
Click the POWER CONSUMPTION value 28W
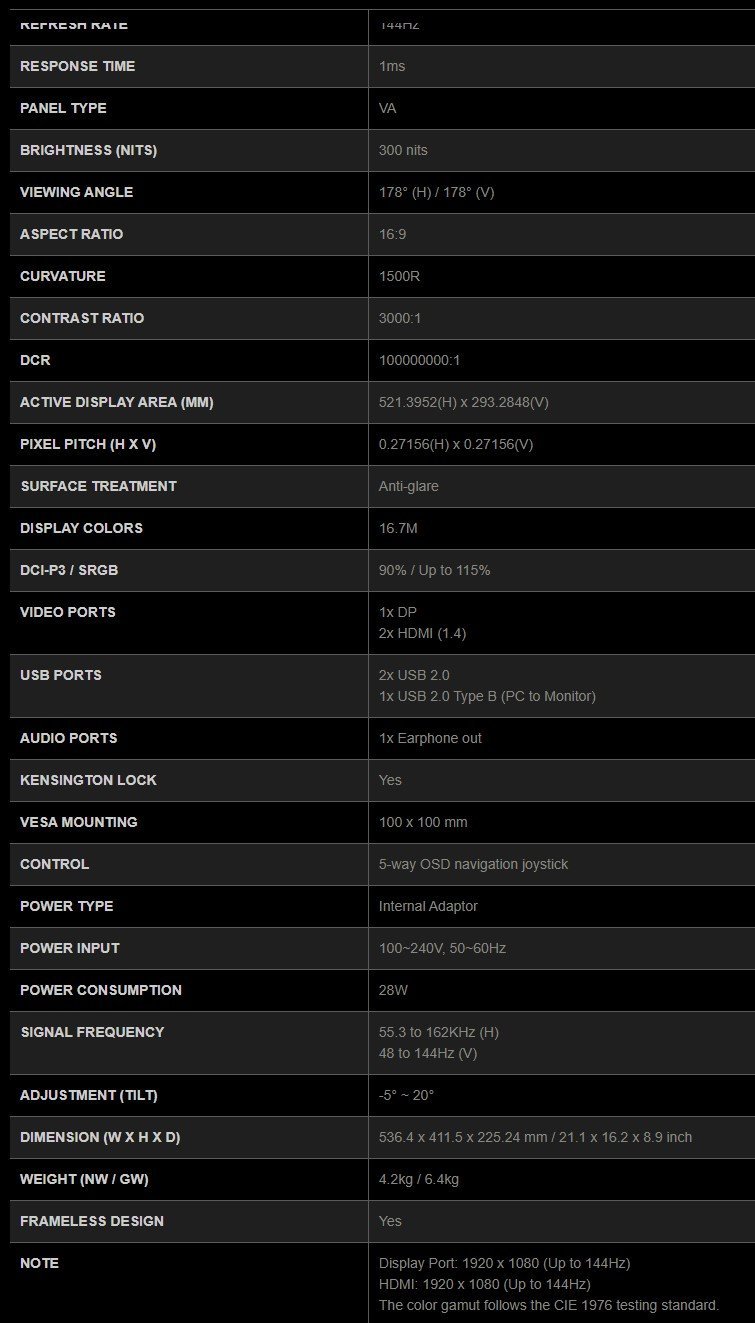pyautogui.click(x=393, y=990)
